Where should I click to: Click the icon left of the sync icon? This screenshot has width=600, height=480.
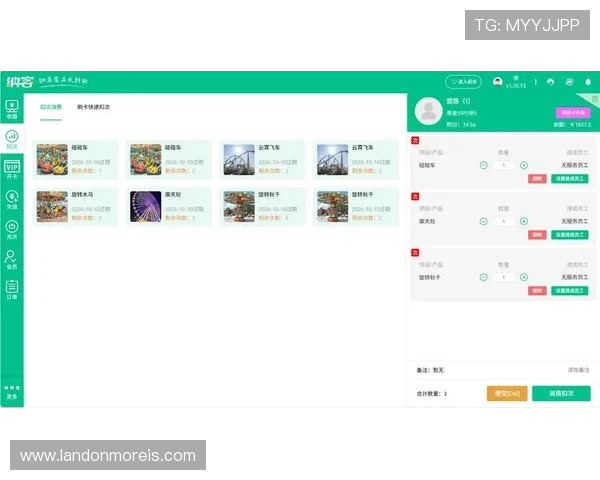pos(550,82)
